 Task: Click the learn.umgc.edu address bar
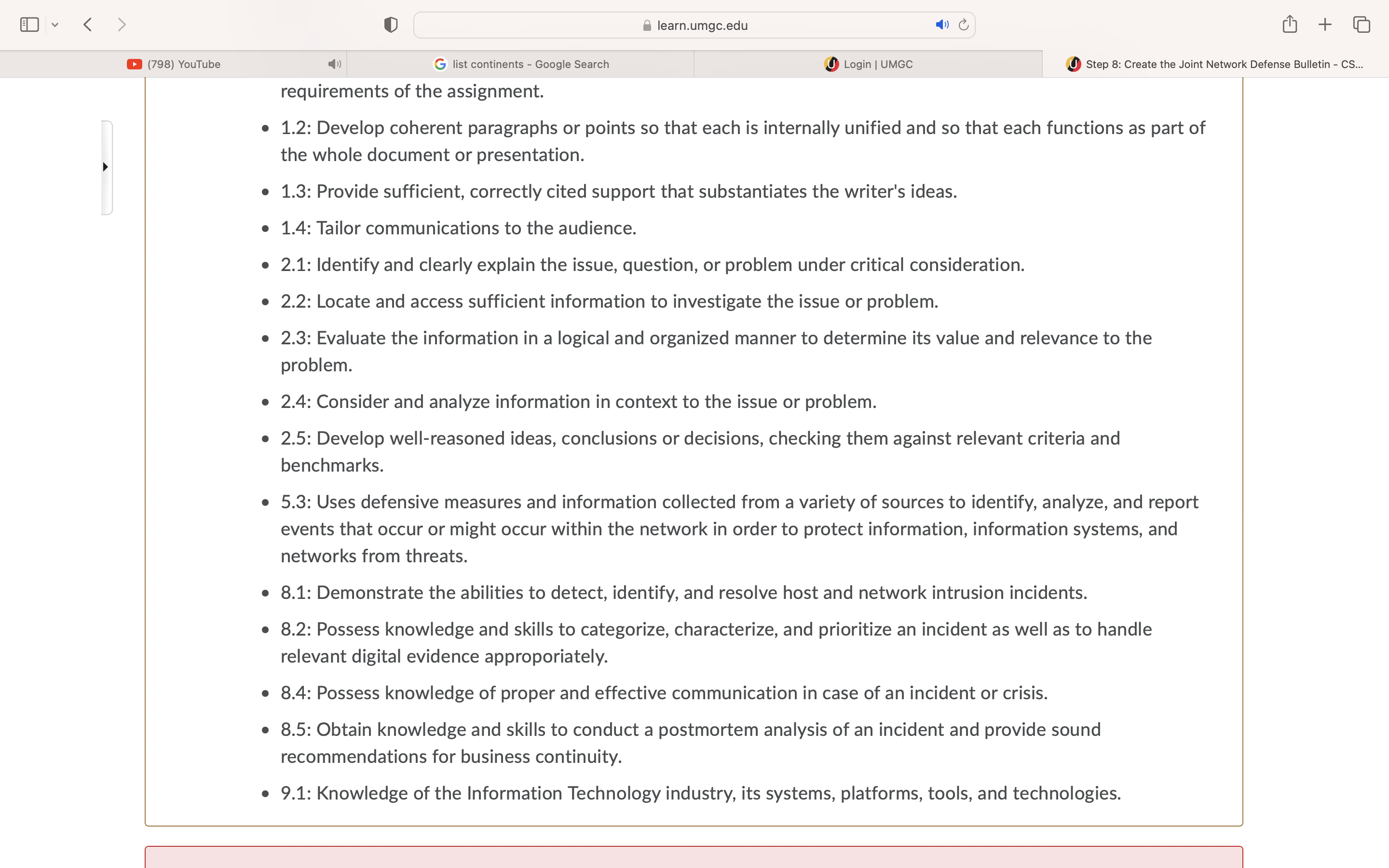694,25
